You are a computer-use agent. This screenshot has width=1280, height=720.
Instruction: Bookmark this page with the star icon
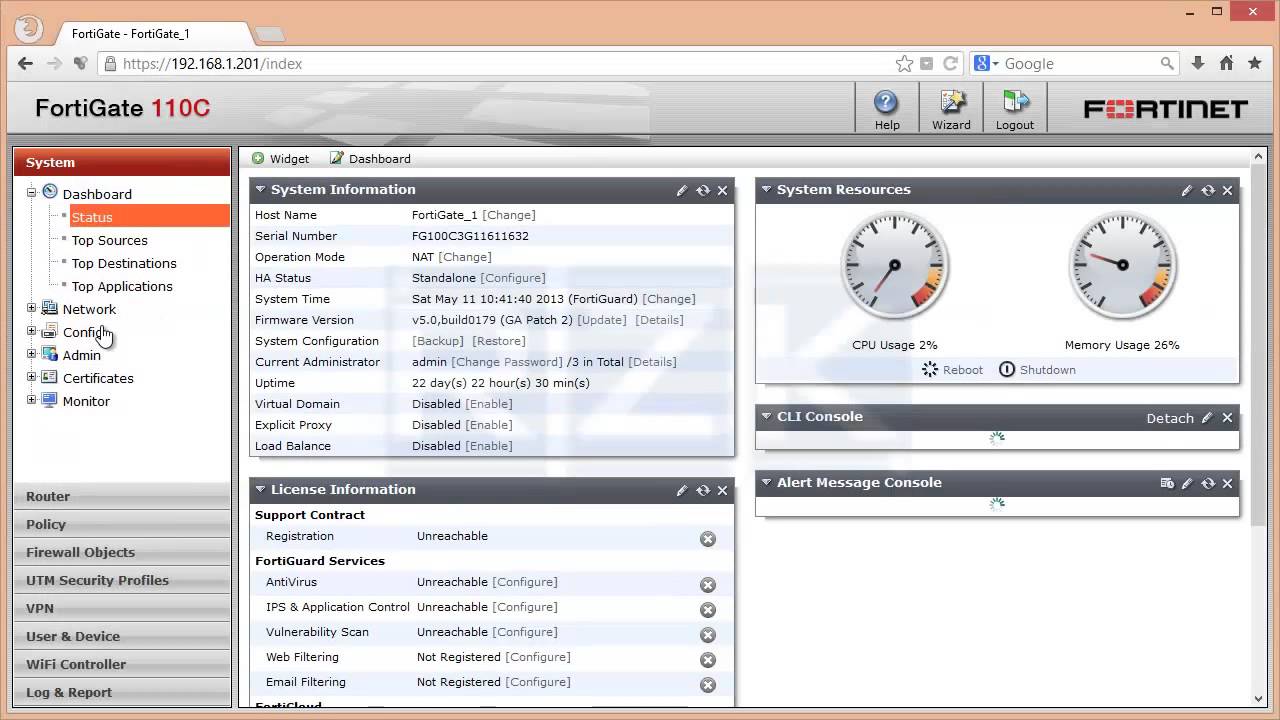click(x=904, y=63)
